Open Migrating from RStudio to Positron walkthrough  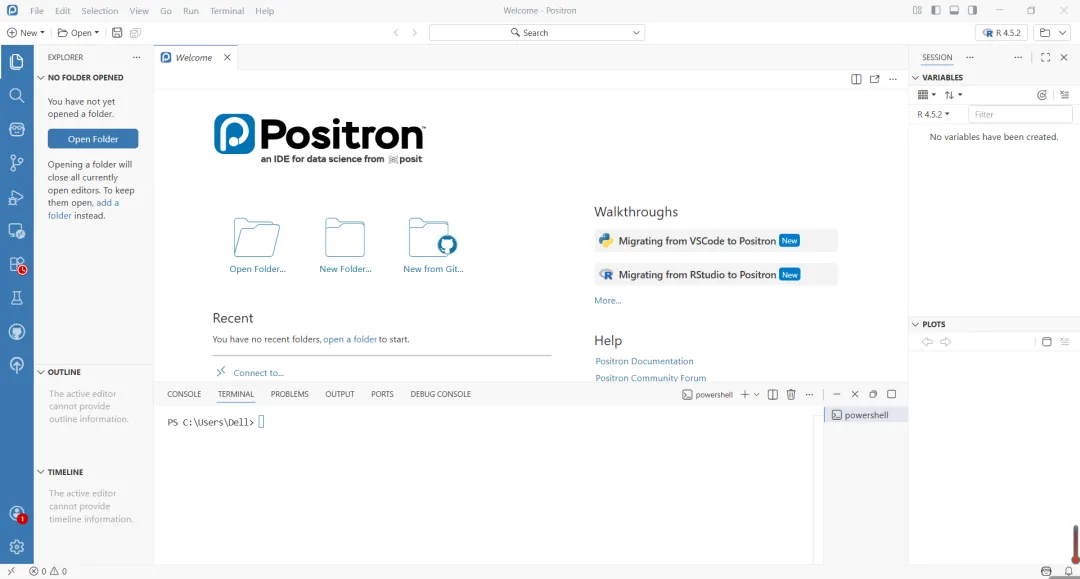(716, 275)
